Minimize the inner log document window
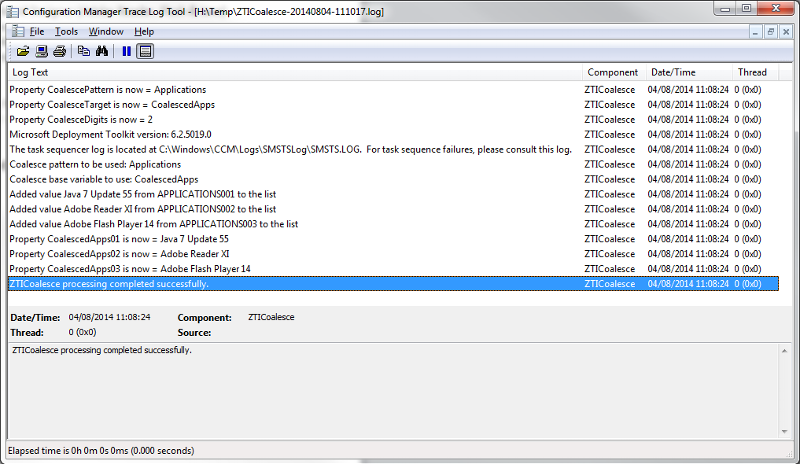800x464 pixels. (755, 32)
